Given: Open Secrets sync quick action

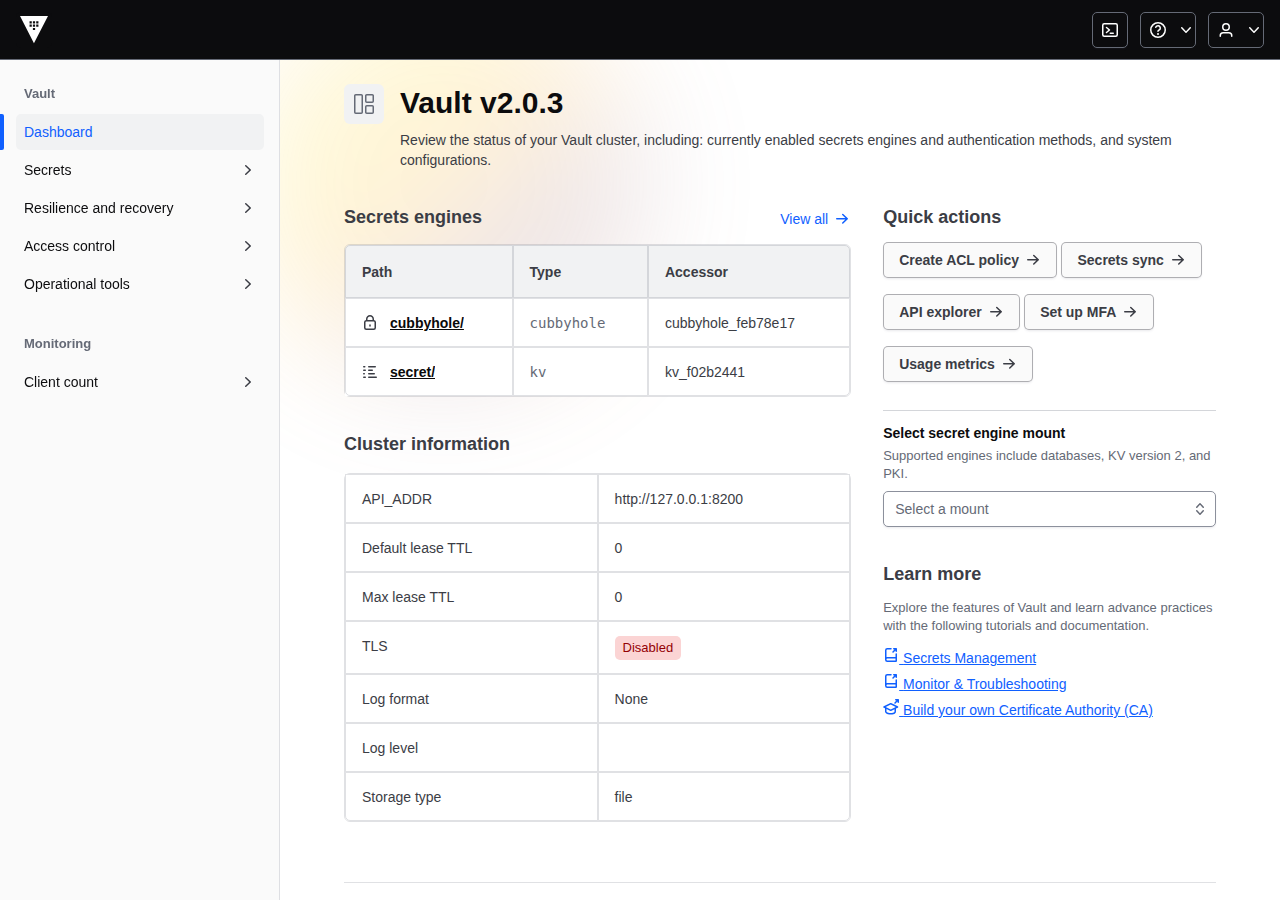Looking at the screenshot, I should (x=1131, y=260).
